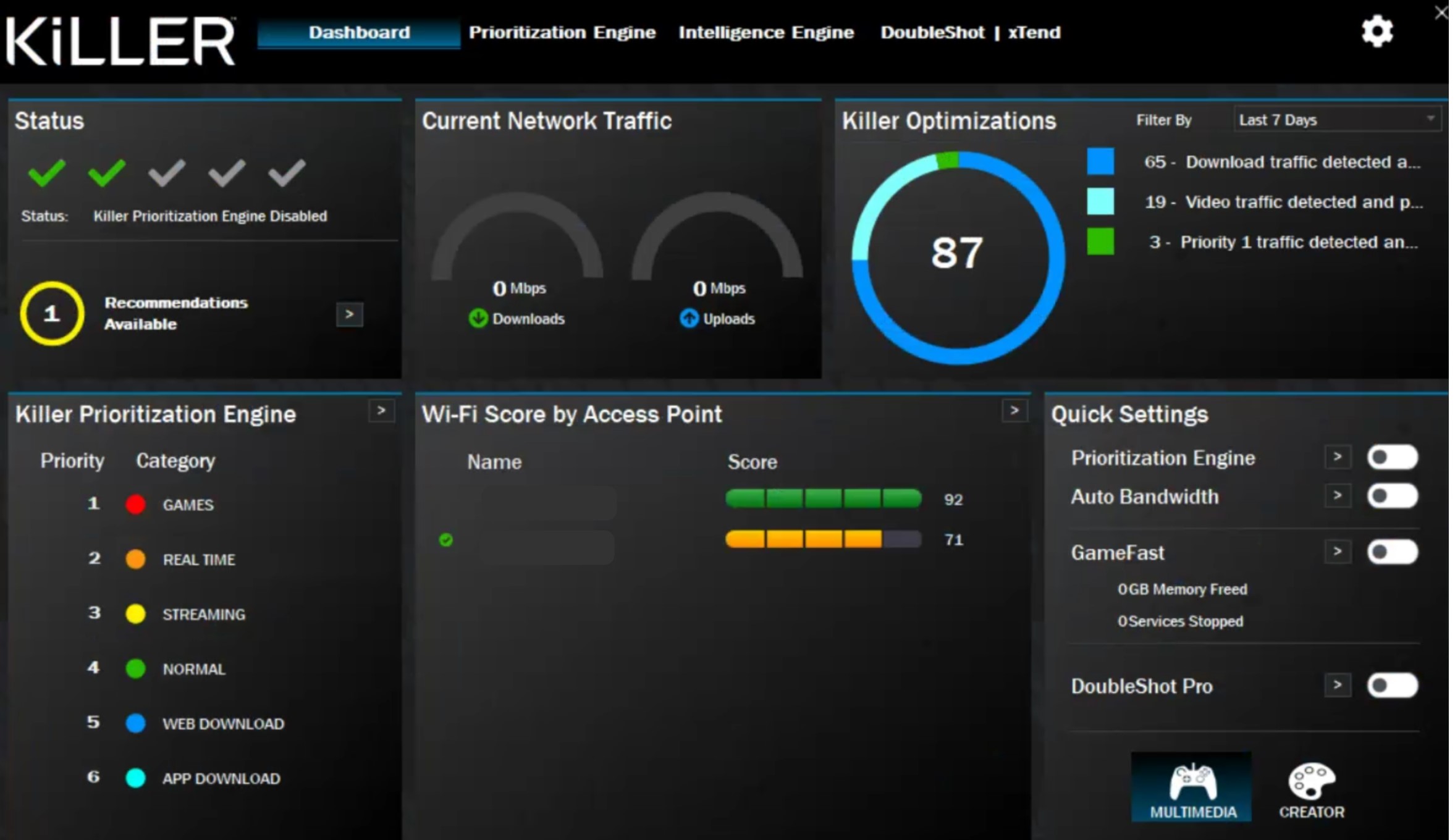Click the yellow recommendations count circle
1455x840 pixels.
pos(52,314)
